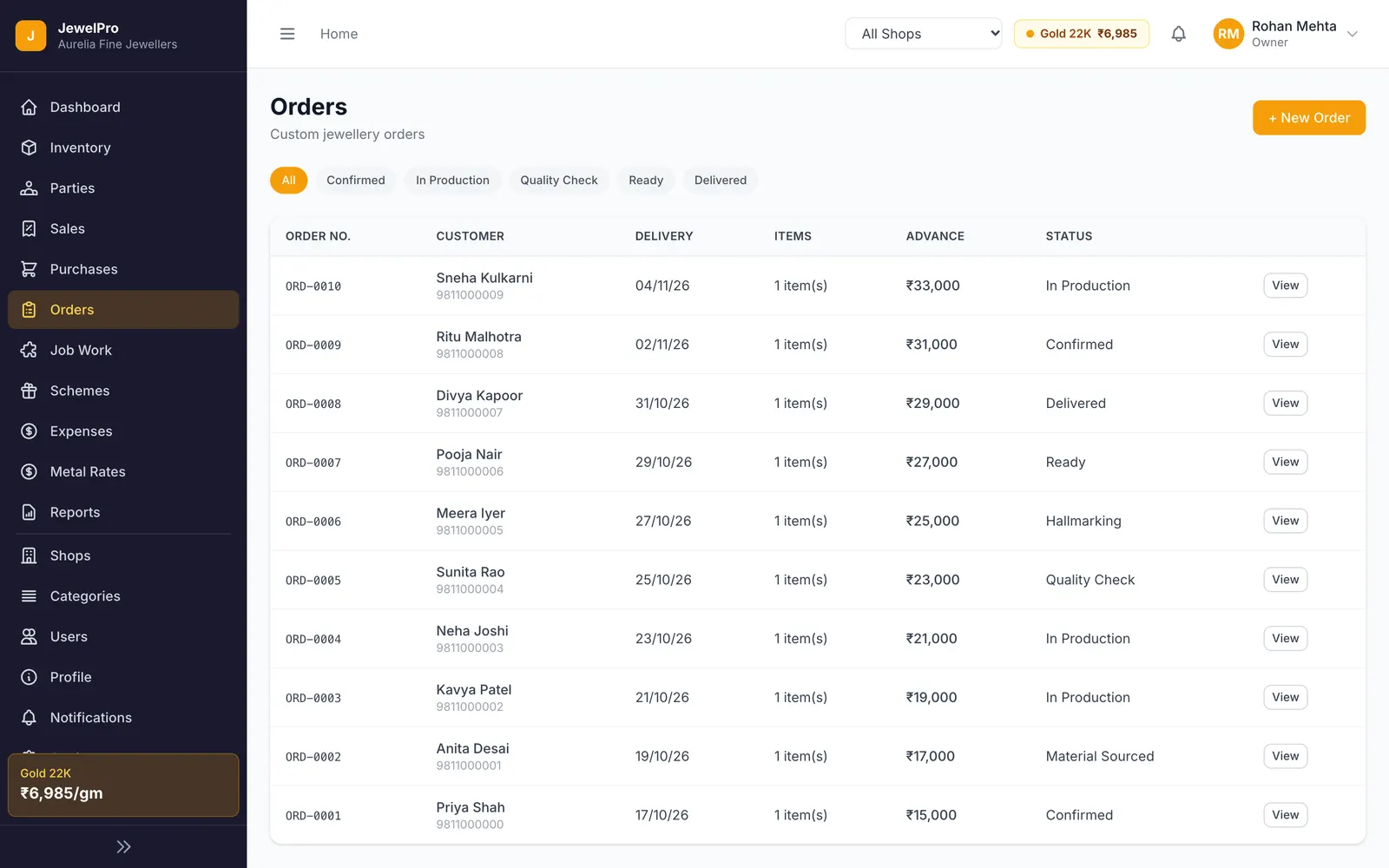Click the Purchases cart icon
The width and height of the screenshot is (1389, 868).
29,269
